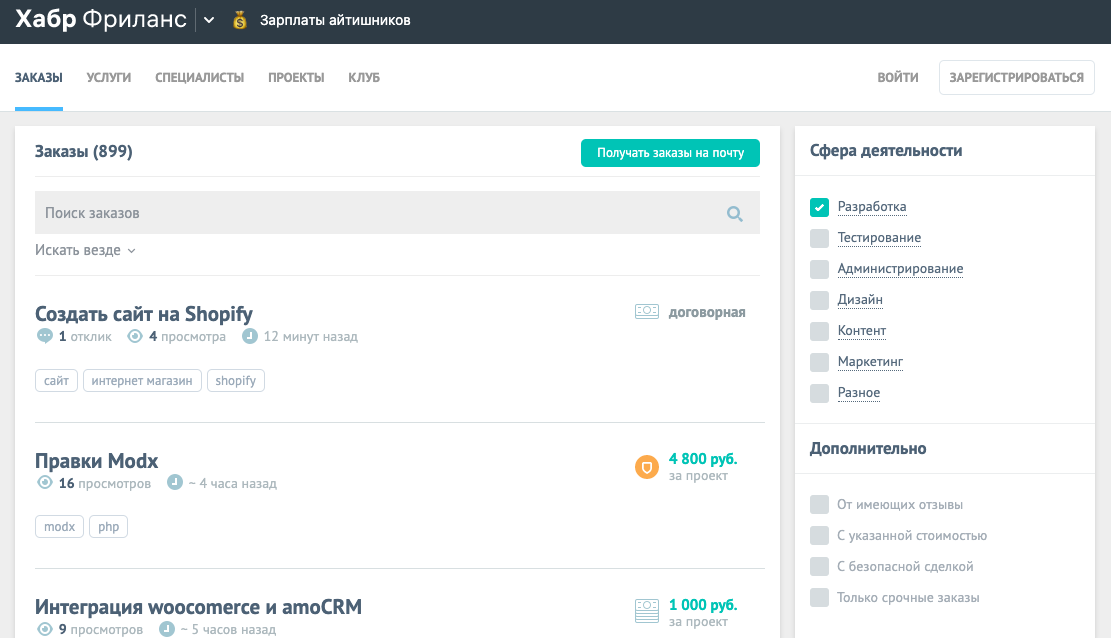Switch to the Заказы tab

[x=39, y=77]
